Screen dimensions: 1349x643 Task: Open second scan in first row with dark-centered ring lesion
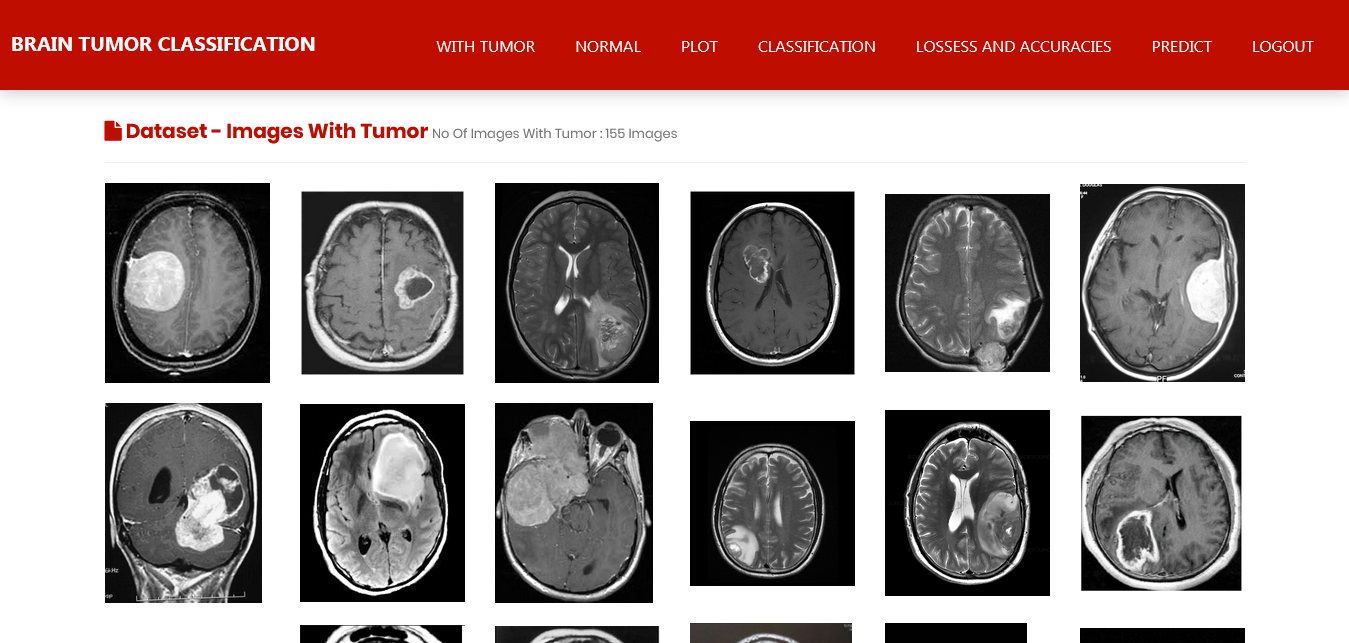[382, 283]
